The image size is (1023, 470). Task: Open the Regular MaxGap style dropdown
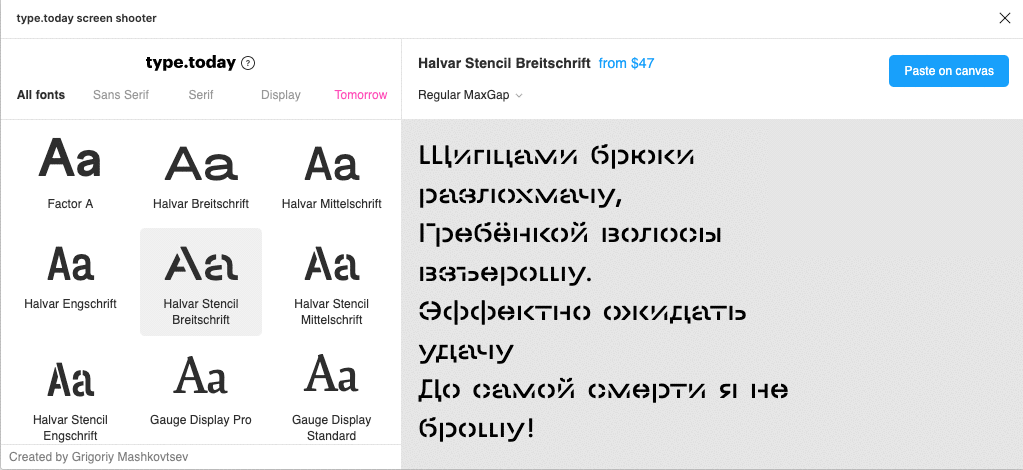pyautogui.click(x=470, y=95)
